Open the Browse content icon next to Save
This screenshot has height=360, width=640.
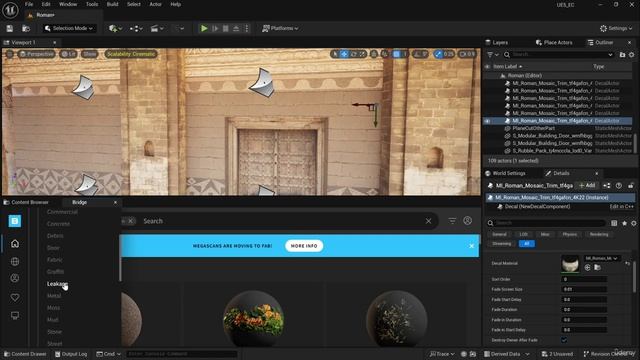[x=26, y=28]
